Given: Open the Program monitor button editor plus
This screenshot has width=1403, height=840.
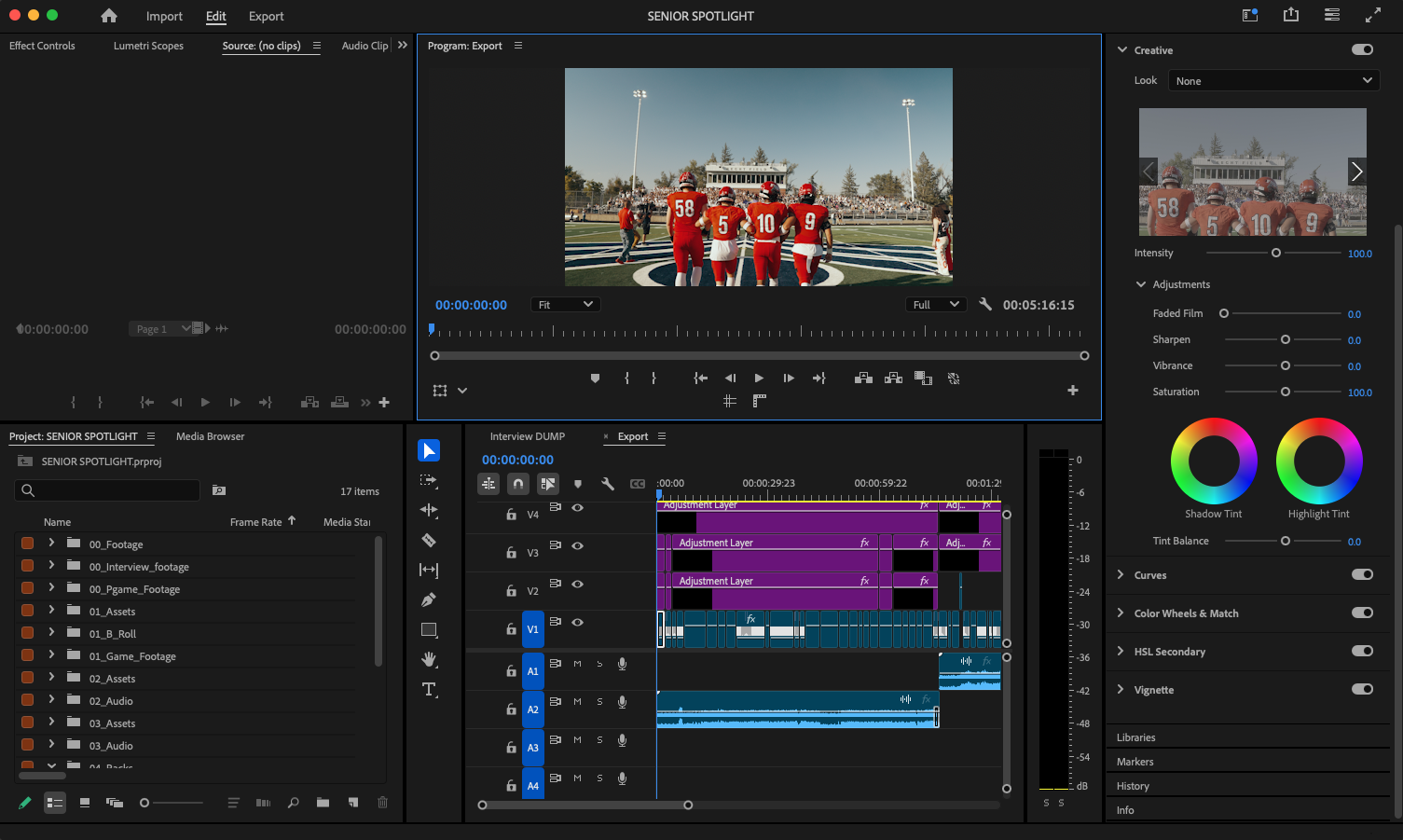Looking at the screenshot, I should click(x=1073, y=391).
